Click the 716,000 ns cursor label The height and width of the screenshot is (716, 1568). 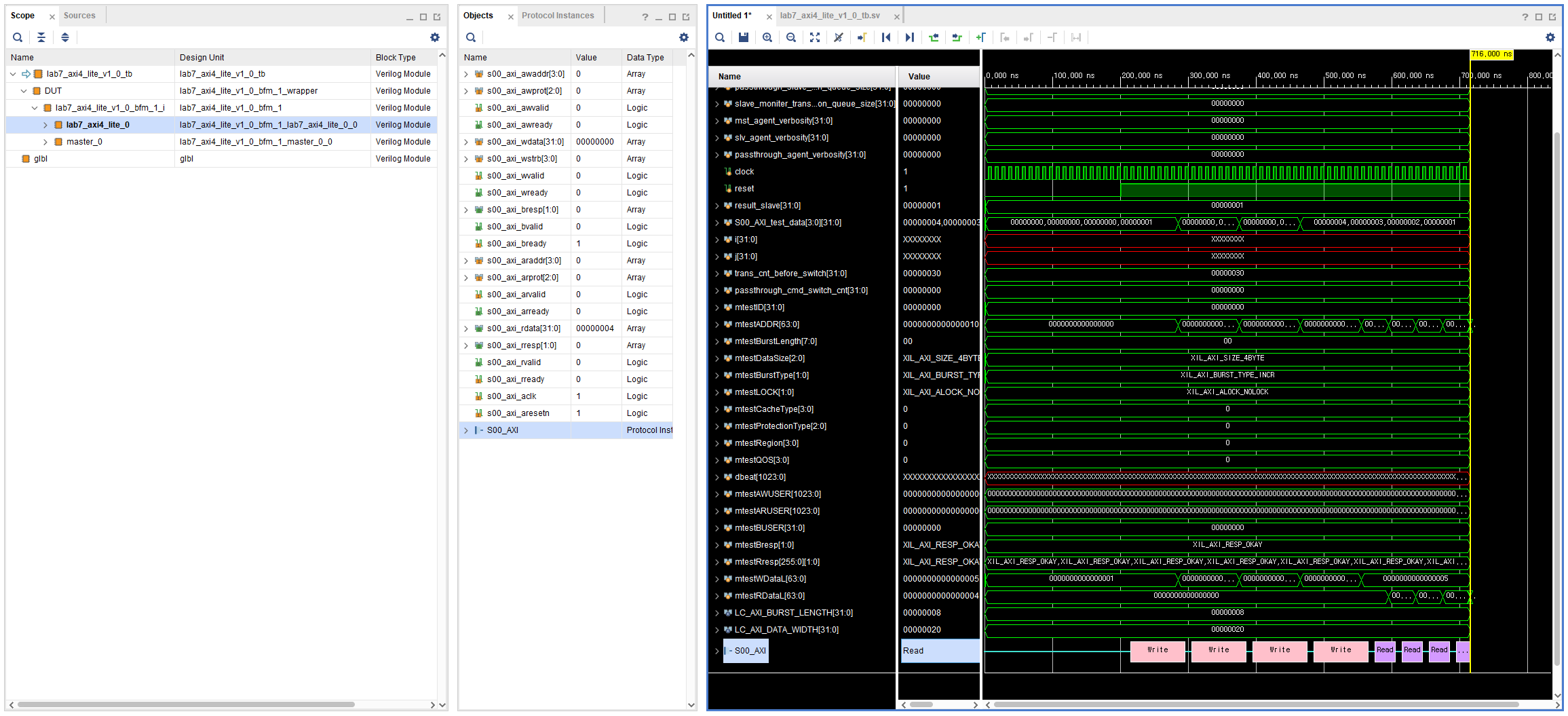1491,54
